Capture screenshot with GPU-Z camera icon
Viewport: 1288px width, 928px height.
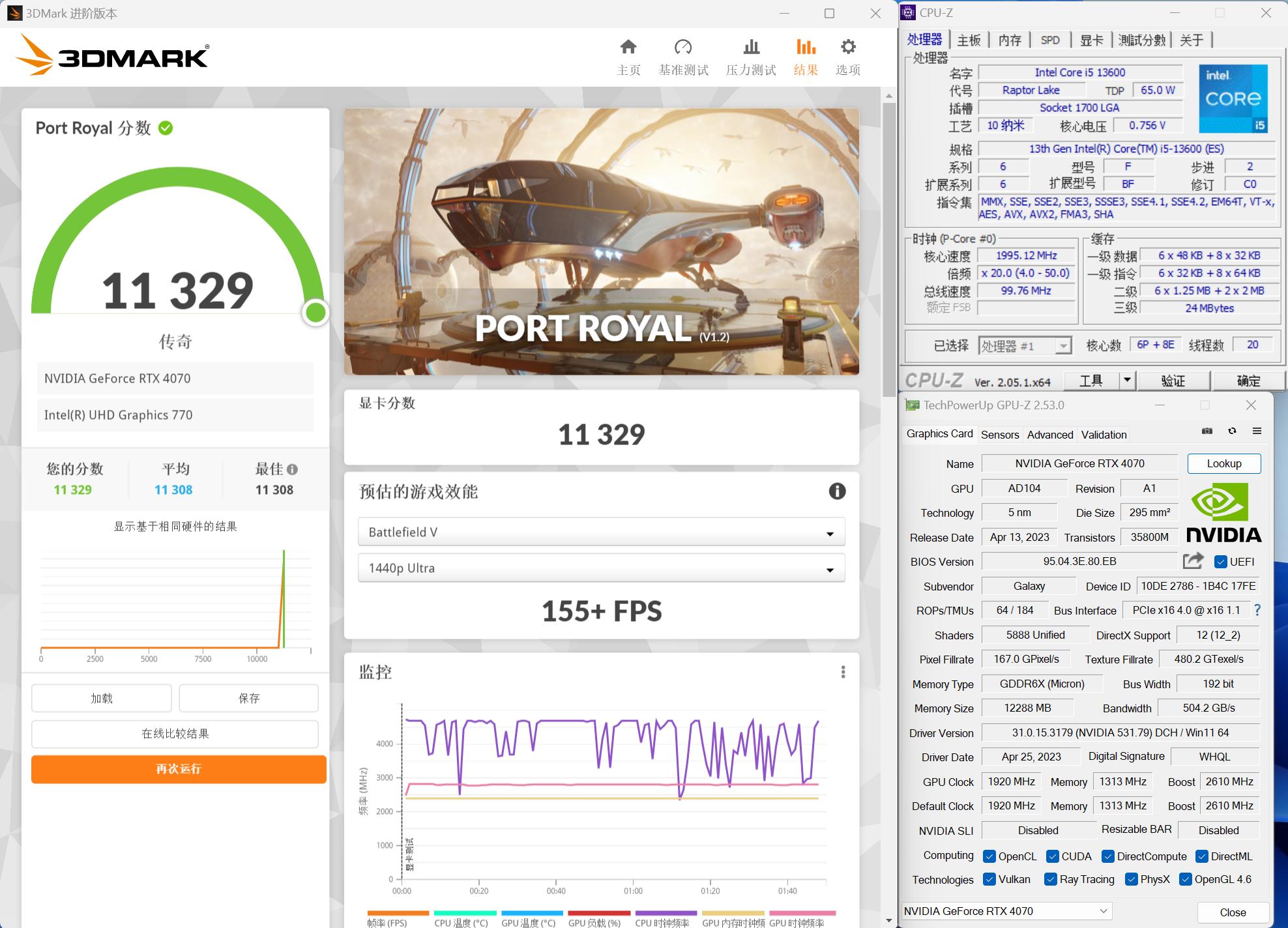click(1207, 431)
